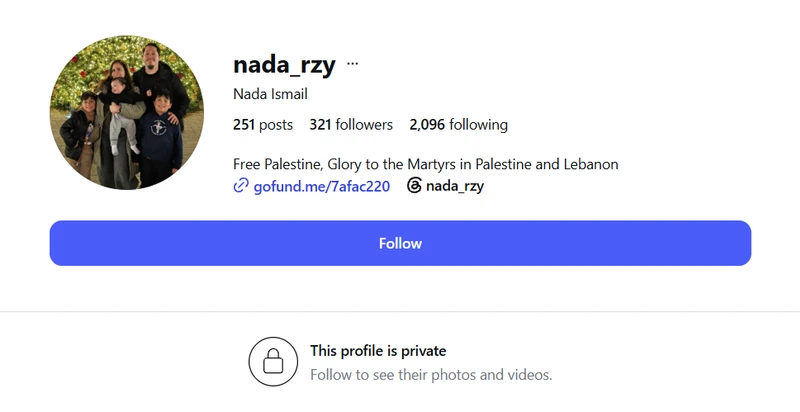This screenshot has width=800, height=412.
Task: Click the horizontal divider under Follow button
Action: point(400,311)
